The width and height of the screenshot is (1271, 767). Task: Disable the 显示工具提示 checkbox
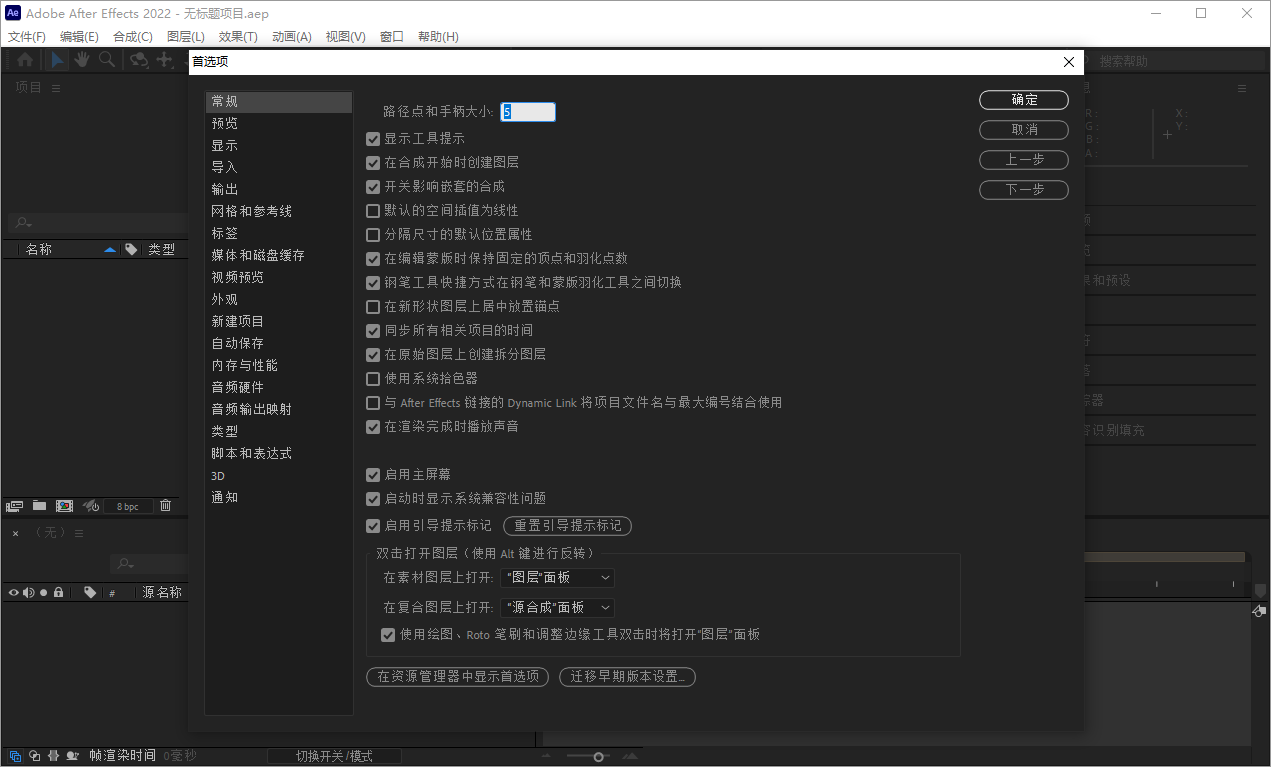[373, 139]
